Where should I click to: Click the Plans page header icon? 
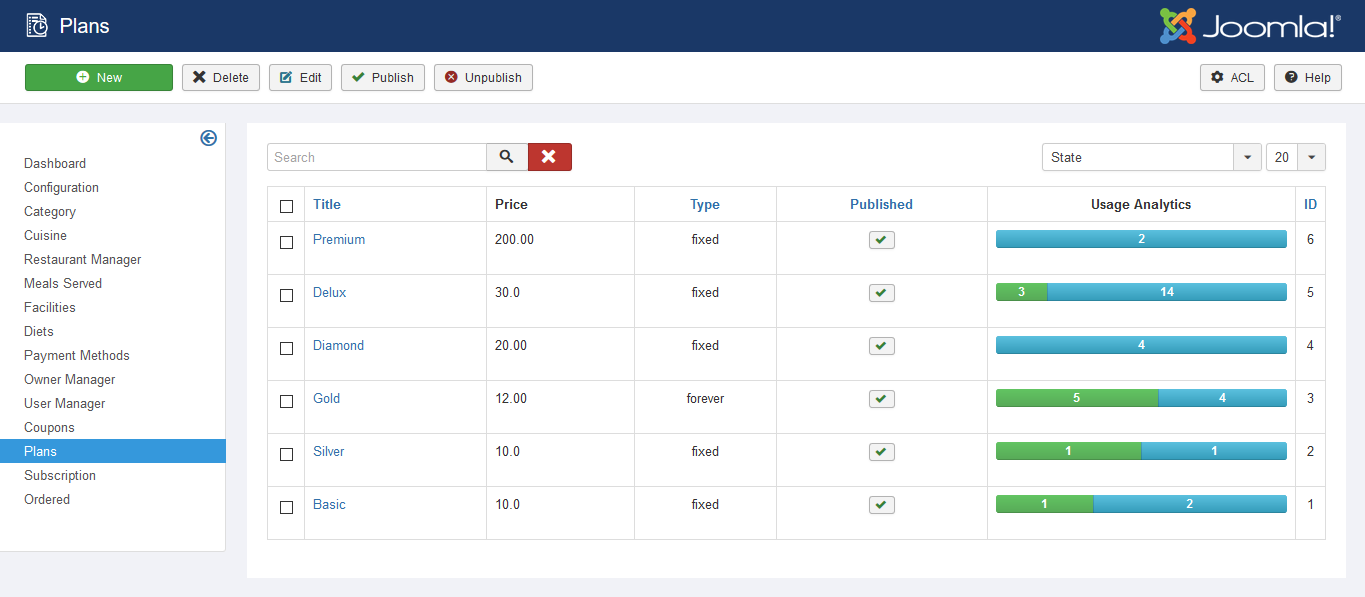(37, 26)
